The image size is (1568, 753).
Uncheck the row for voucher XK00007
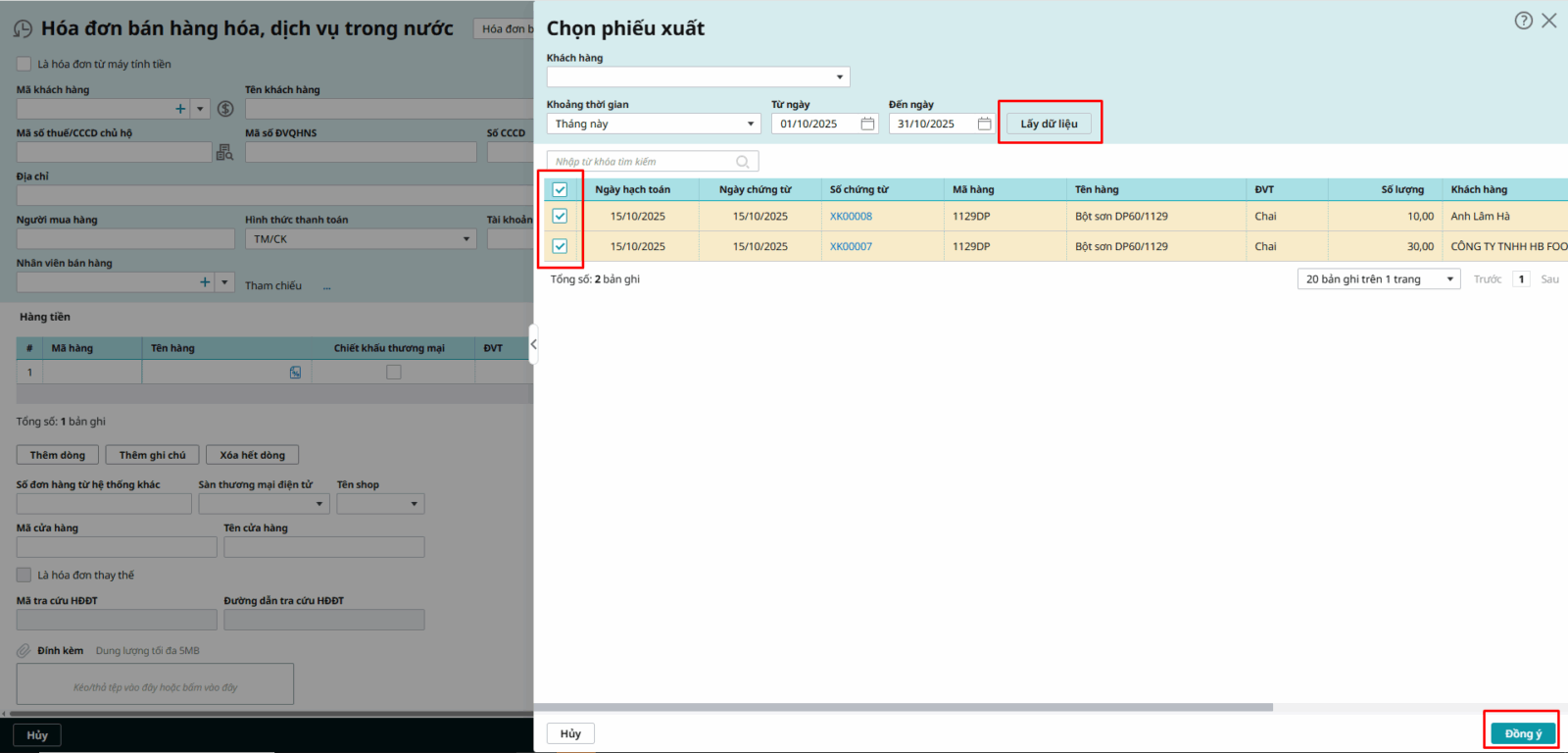pos(560,246)
